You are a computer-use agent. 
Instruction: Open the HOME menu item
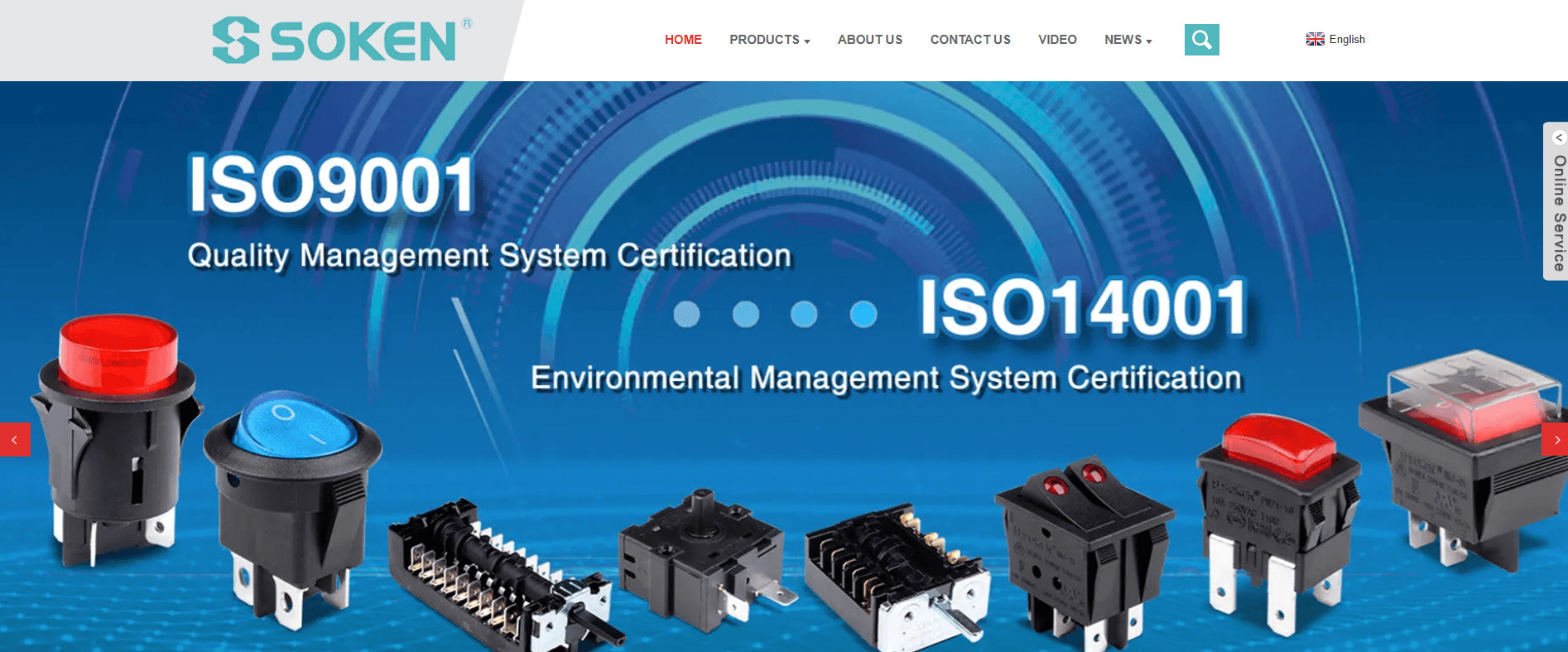(683, 40)
